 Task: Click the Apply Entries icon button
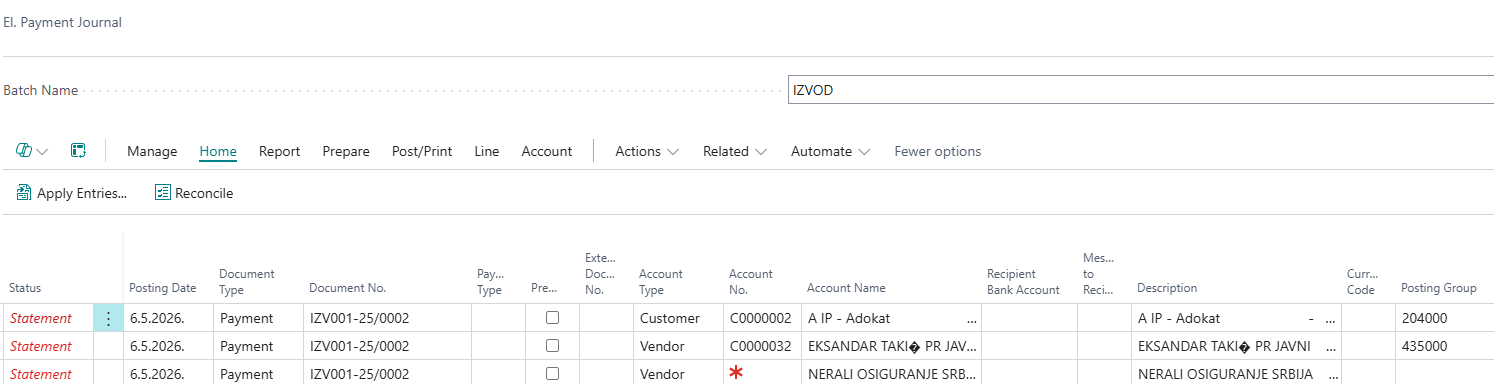72,193
